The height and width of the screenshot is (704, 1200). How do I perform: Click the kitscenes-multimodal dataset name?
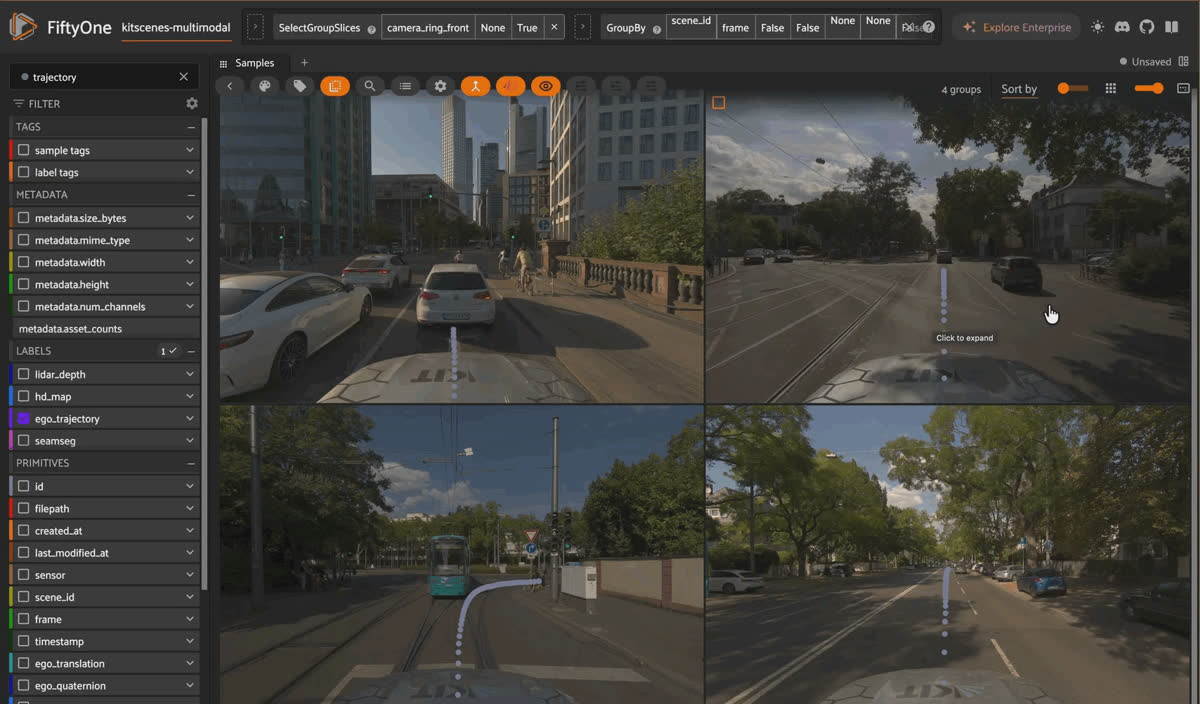[x=176, y=27]
